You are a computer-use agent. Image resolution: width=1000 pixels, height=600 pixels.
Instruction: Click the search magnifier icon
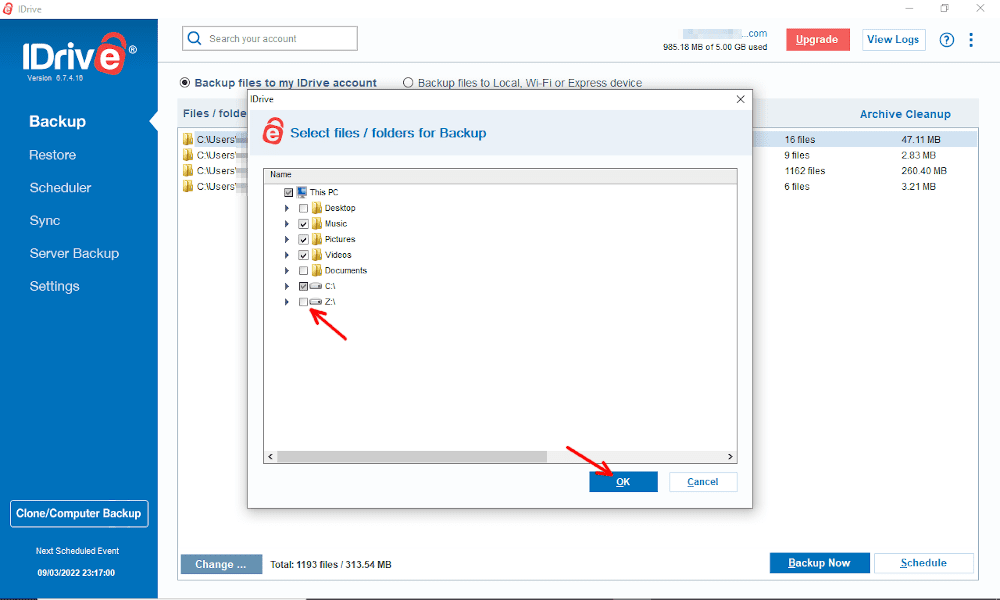(195, 38)
